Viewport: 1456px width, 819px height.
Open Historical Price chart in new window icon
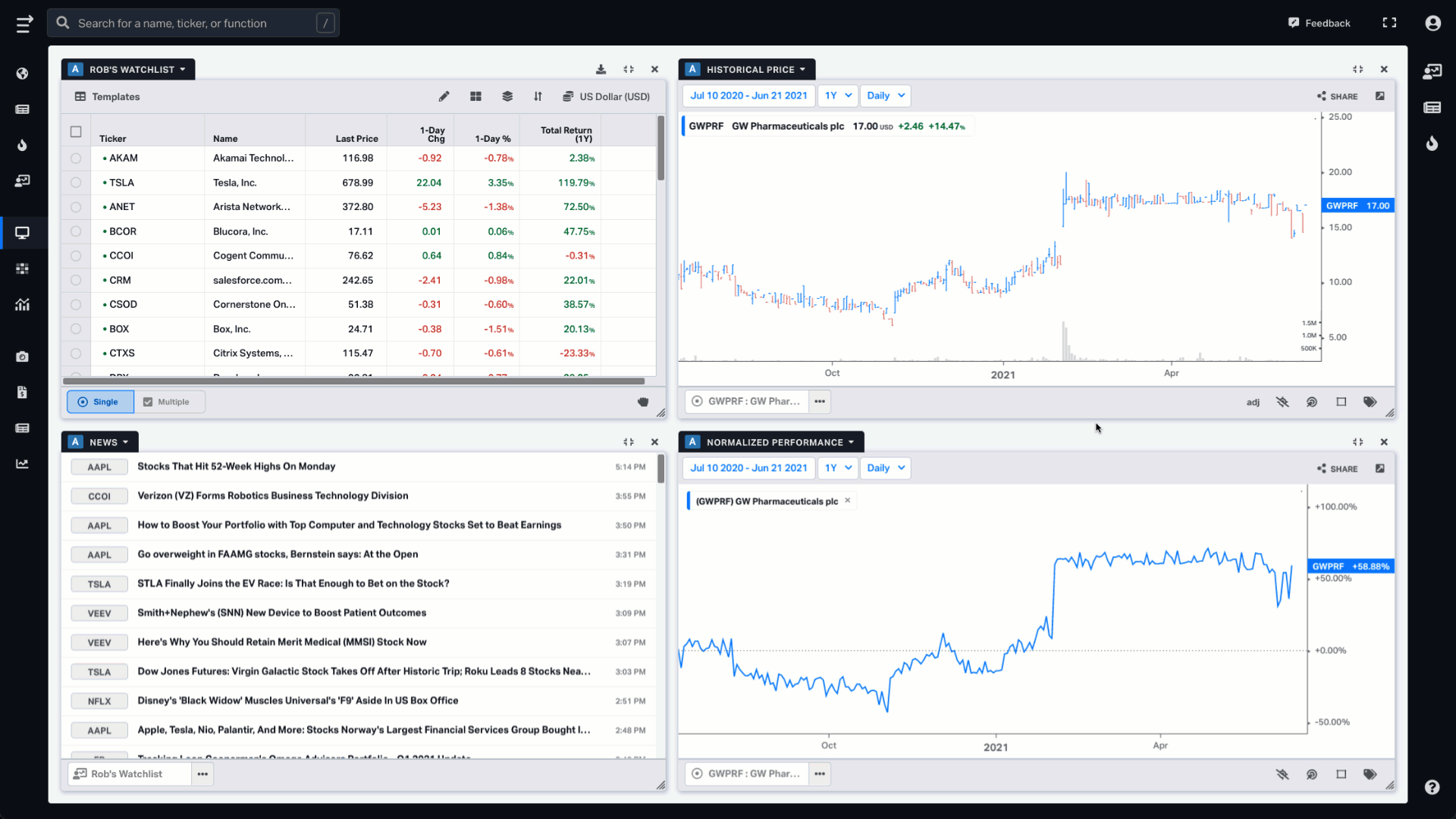click(1380, 96)
